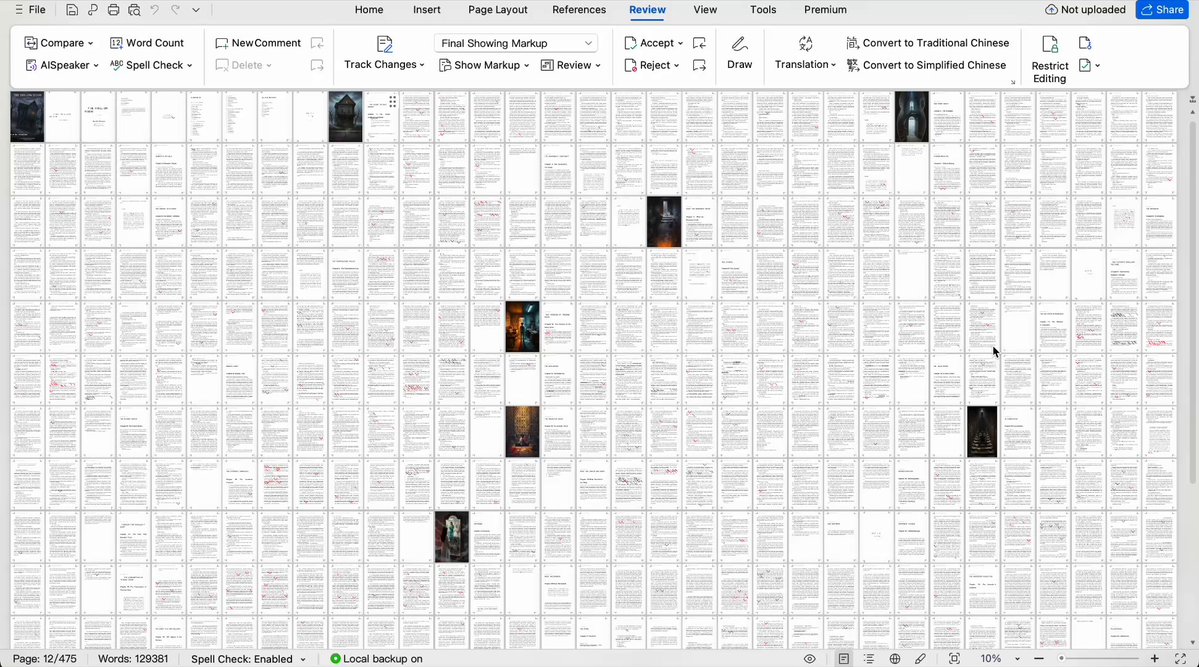Click the zoom slider handle
1199x667 pixels.
pos(1061,659)
